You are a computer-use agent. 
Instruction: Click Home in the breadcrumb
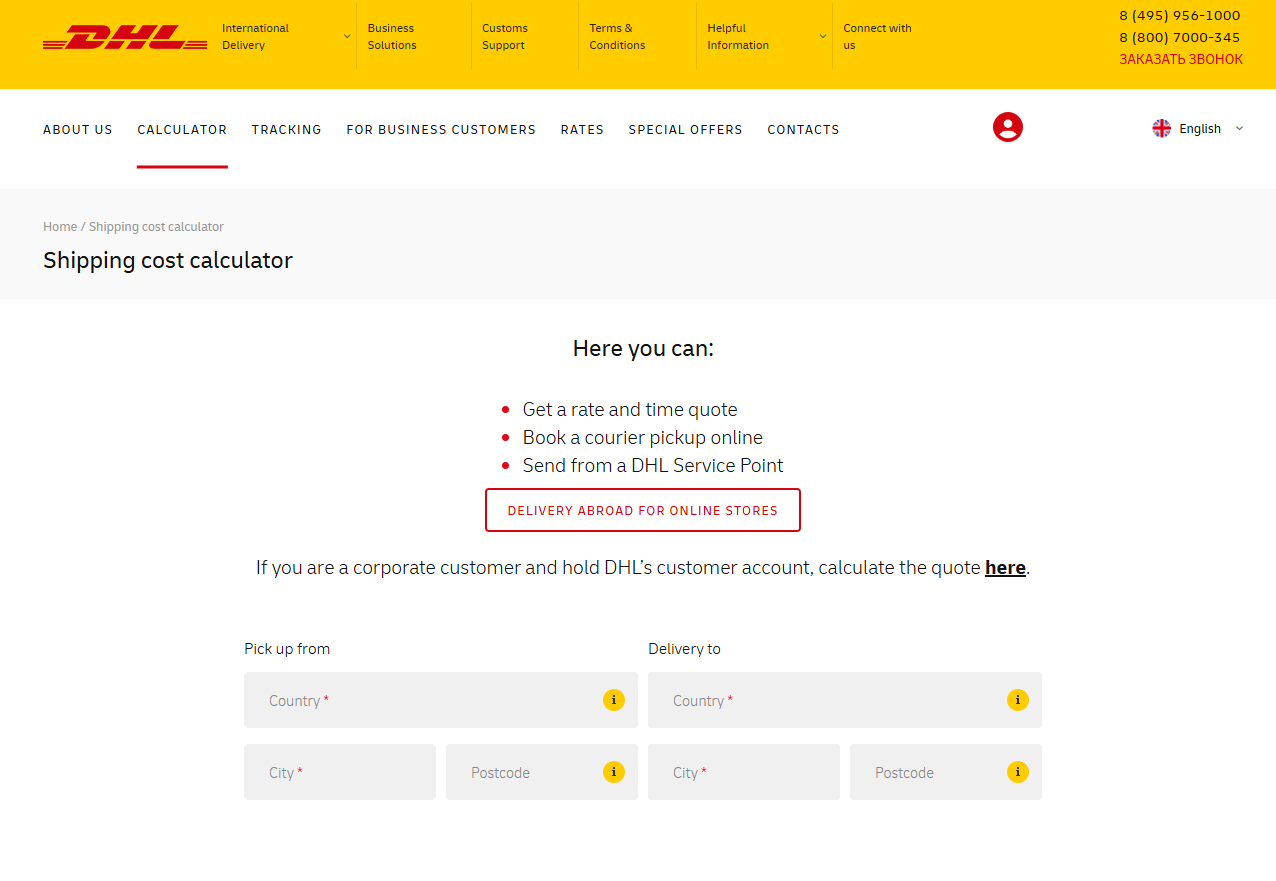coord(60,227)
